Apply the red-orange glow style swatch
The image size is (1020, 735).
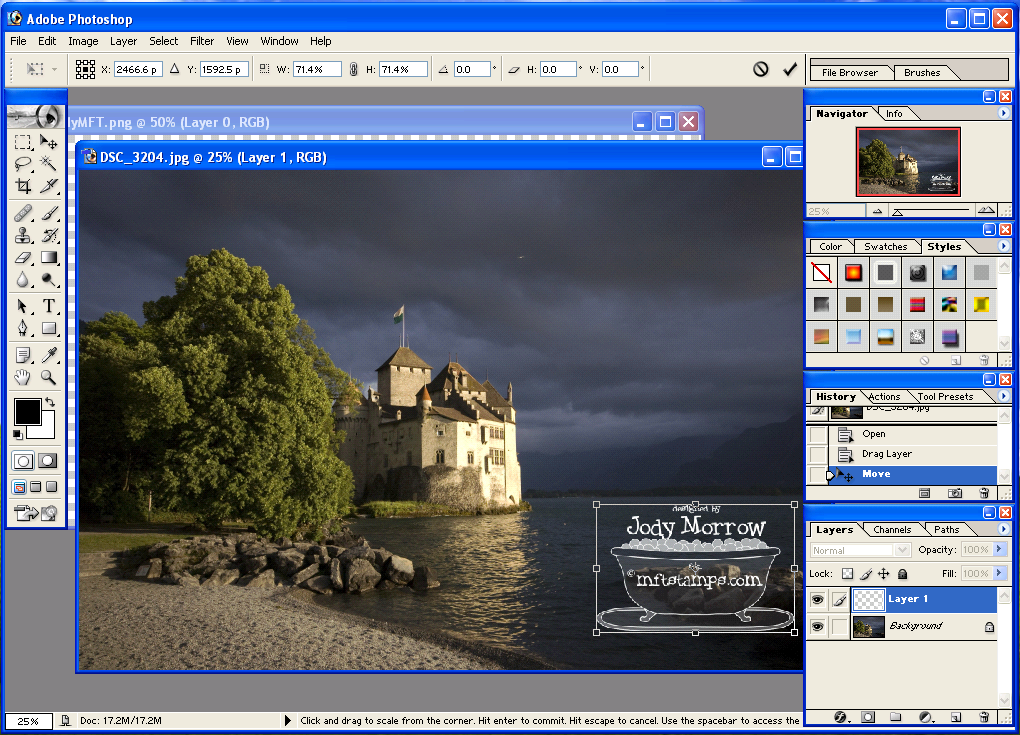(x=853, y=273)
